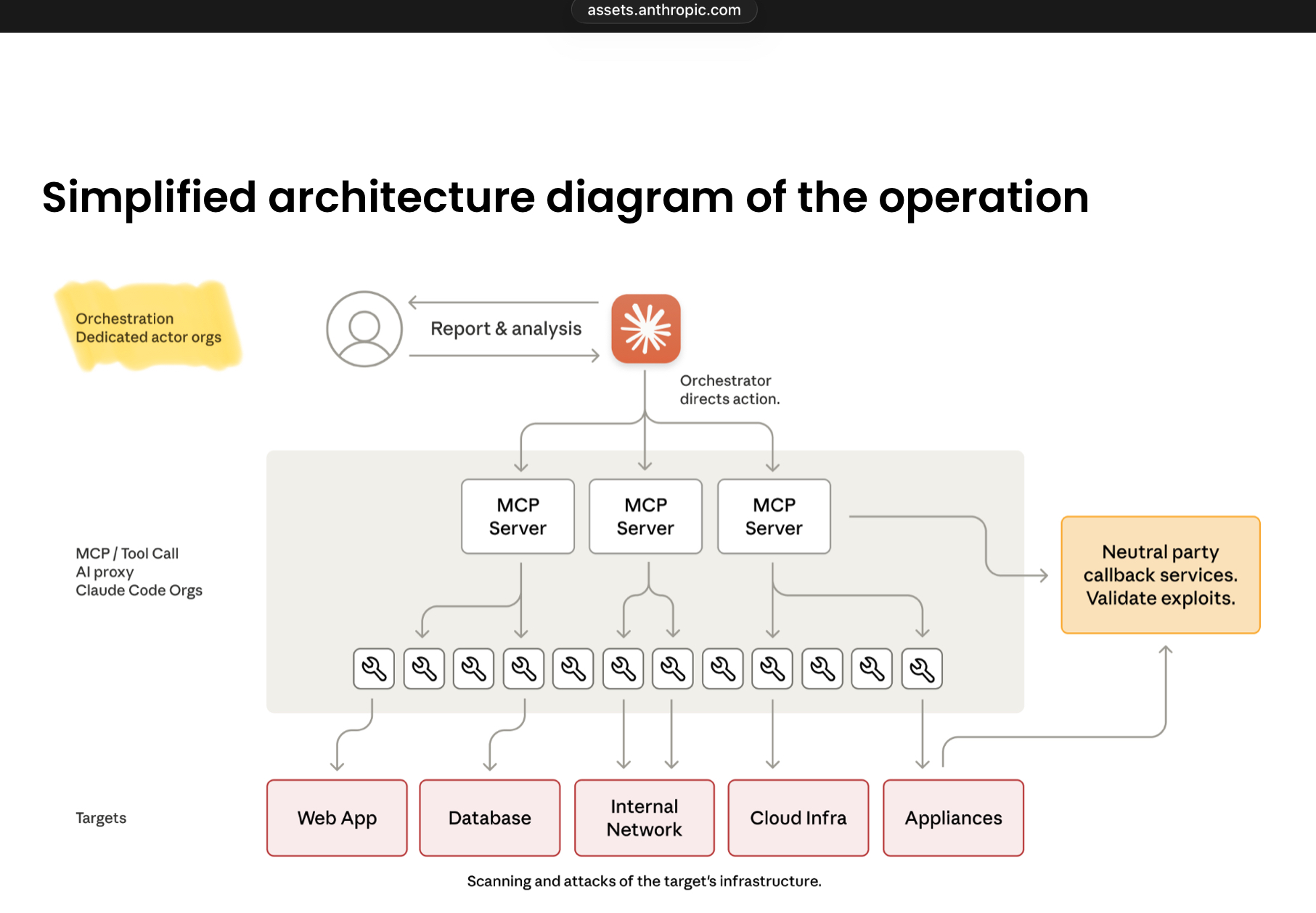Image resolution: width=1316 pixels, height=913 pixels.
Task: Click the Neutral party callback services box
Action: 1160,575
